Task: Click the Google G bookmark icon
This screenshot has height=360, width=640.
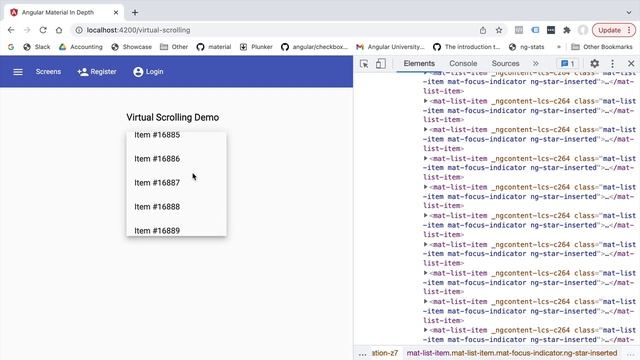Action: click(x=11, y=47)
